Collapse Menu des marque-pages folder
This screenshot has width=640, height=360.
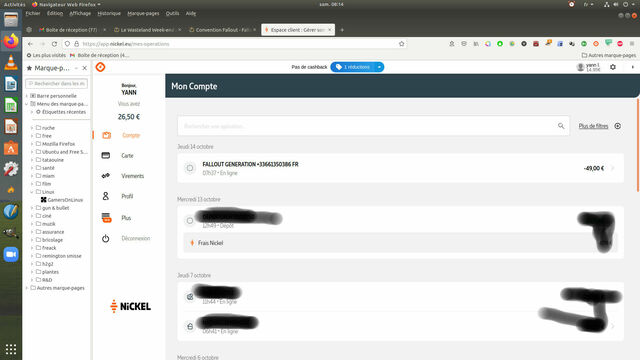tap(27, 104)
